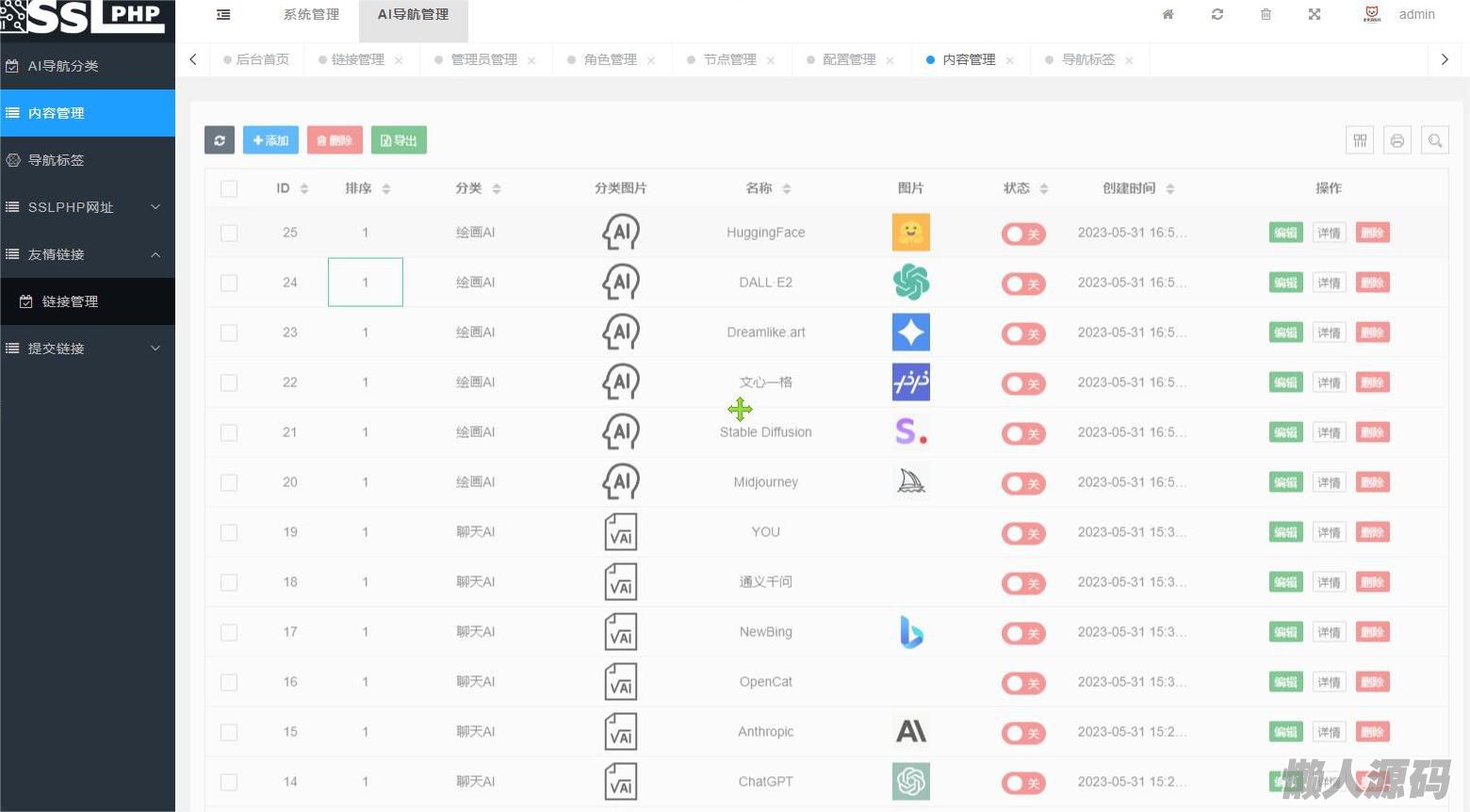1470x812 pixels.
Task: Click the NewBing logo thumbnail
Action: click(910, 632)
